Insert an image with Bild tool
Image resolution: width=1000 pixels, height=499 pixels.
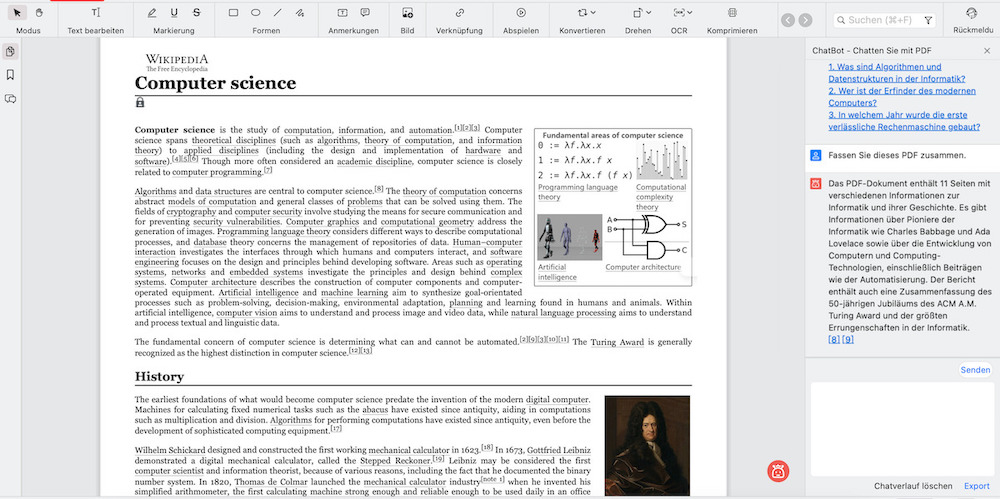[x=407, y=13]
